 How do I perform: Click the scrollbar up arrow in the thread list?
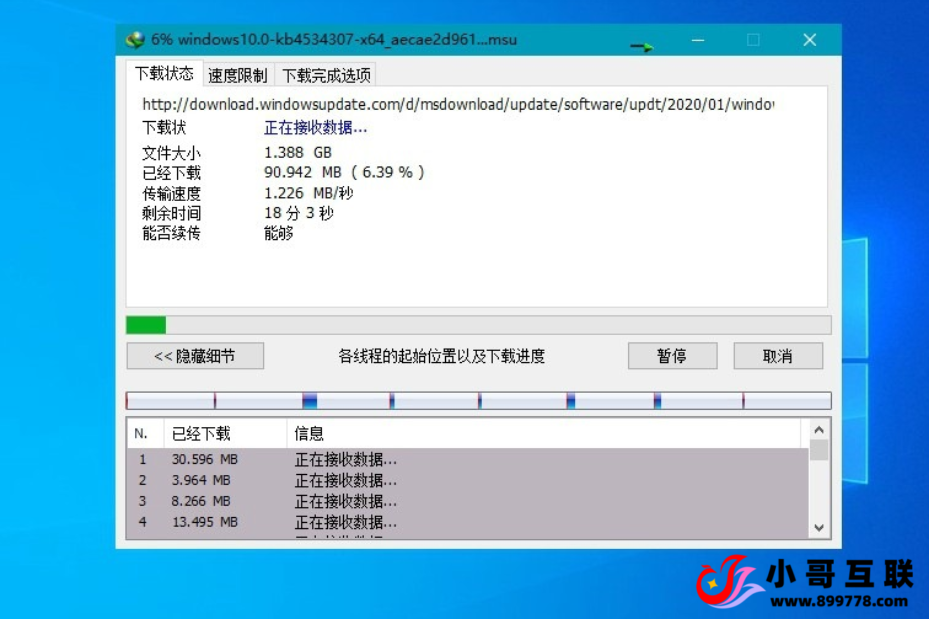[x=817, y=429]
